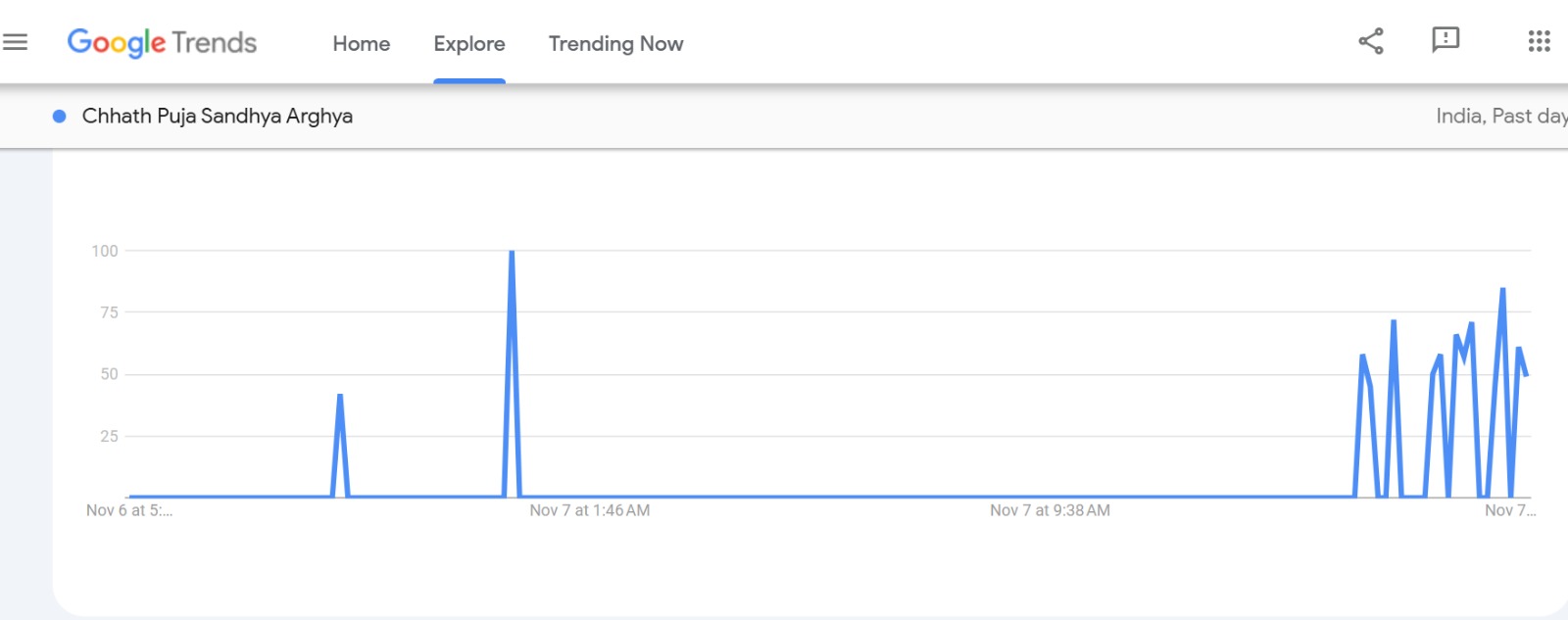Open the hamburger navigation menu
Screen dimensions: 1568x620
pyautogui.click(x=15, y=41)
